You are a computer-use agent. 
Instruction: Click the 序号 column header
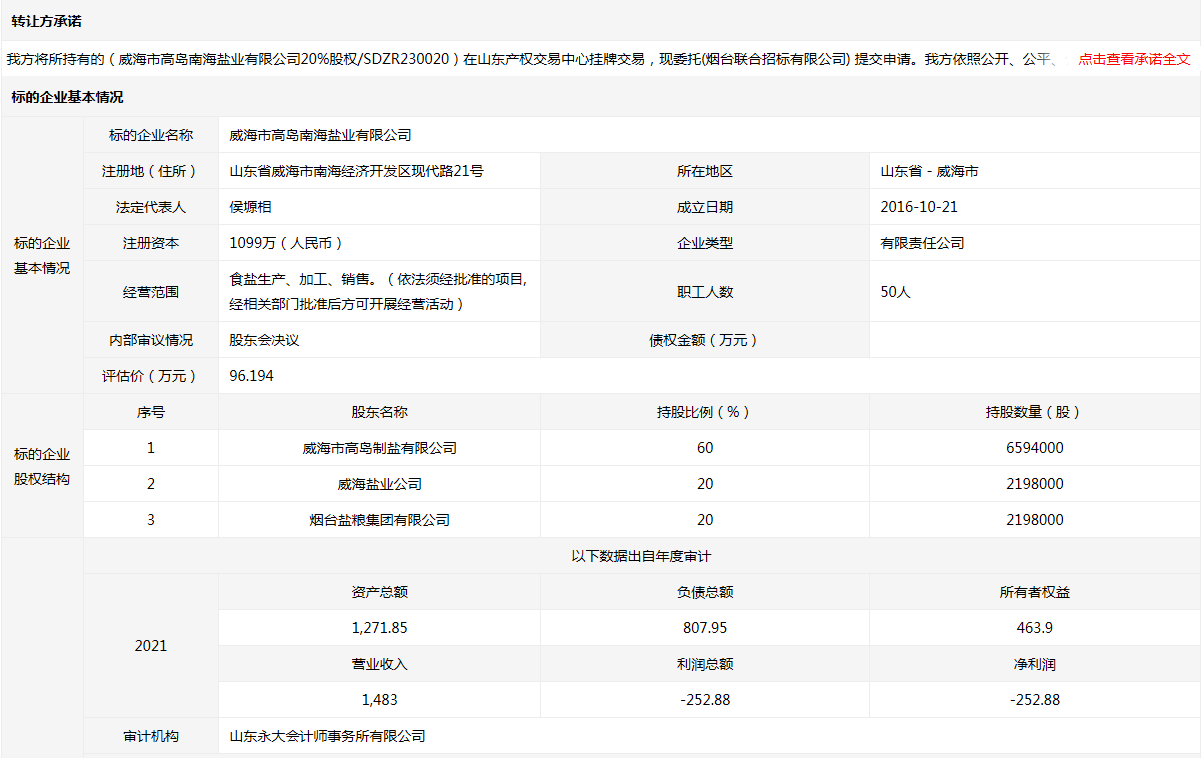[x=151, y=412]
